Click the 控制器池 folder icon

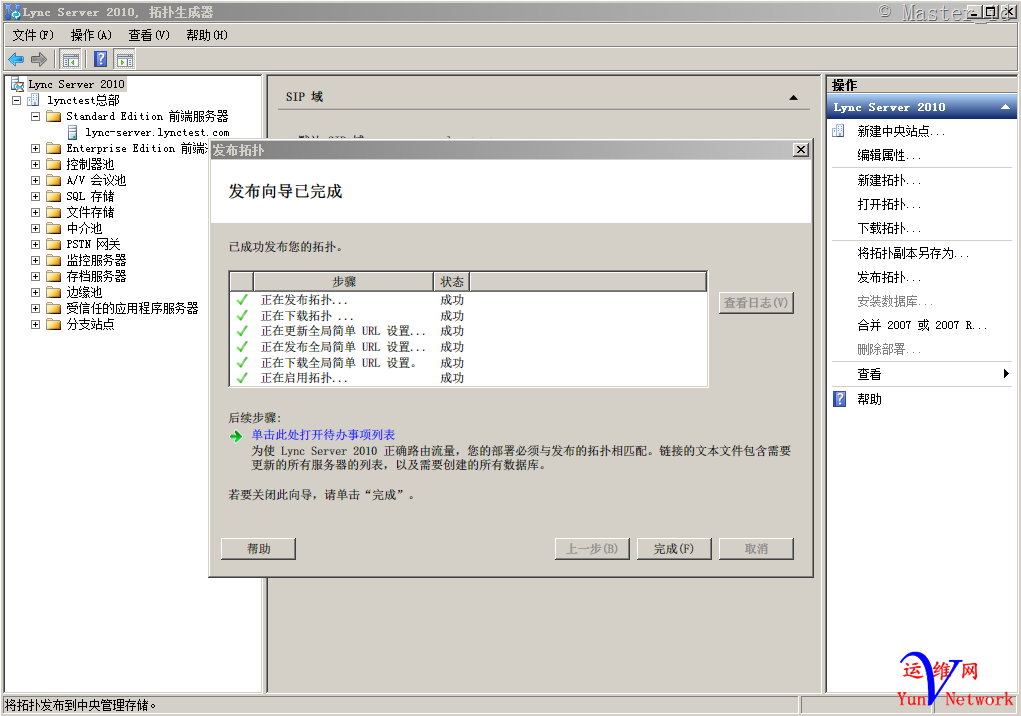(54, 165)
